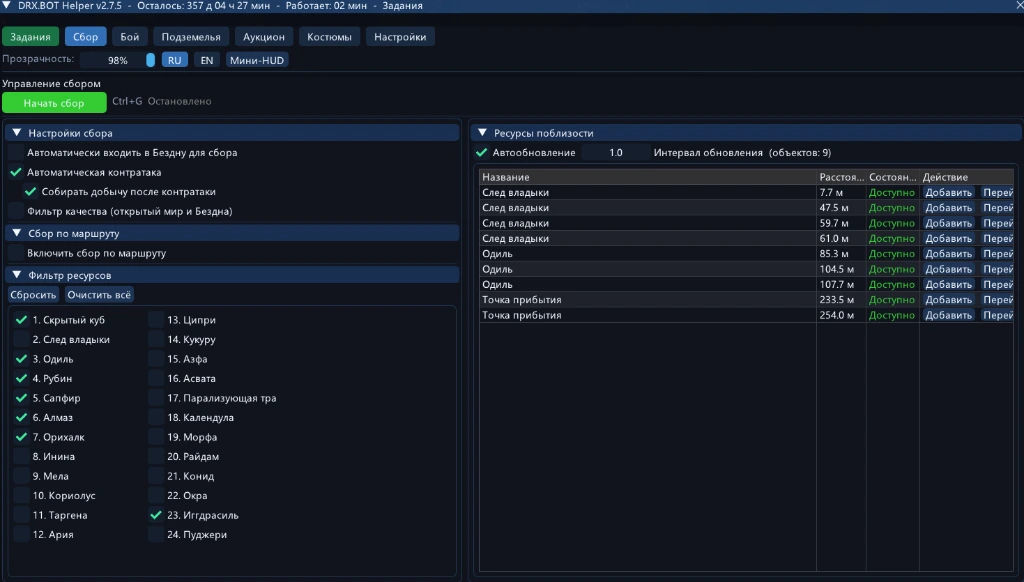Collapse the Ресурсы поблизости panel
This screenshot has width=1024, height=582.
pos(483,133)
